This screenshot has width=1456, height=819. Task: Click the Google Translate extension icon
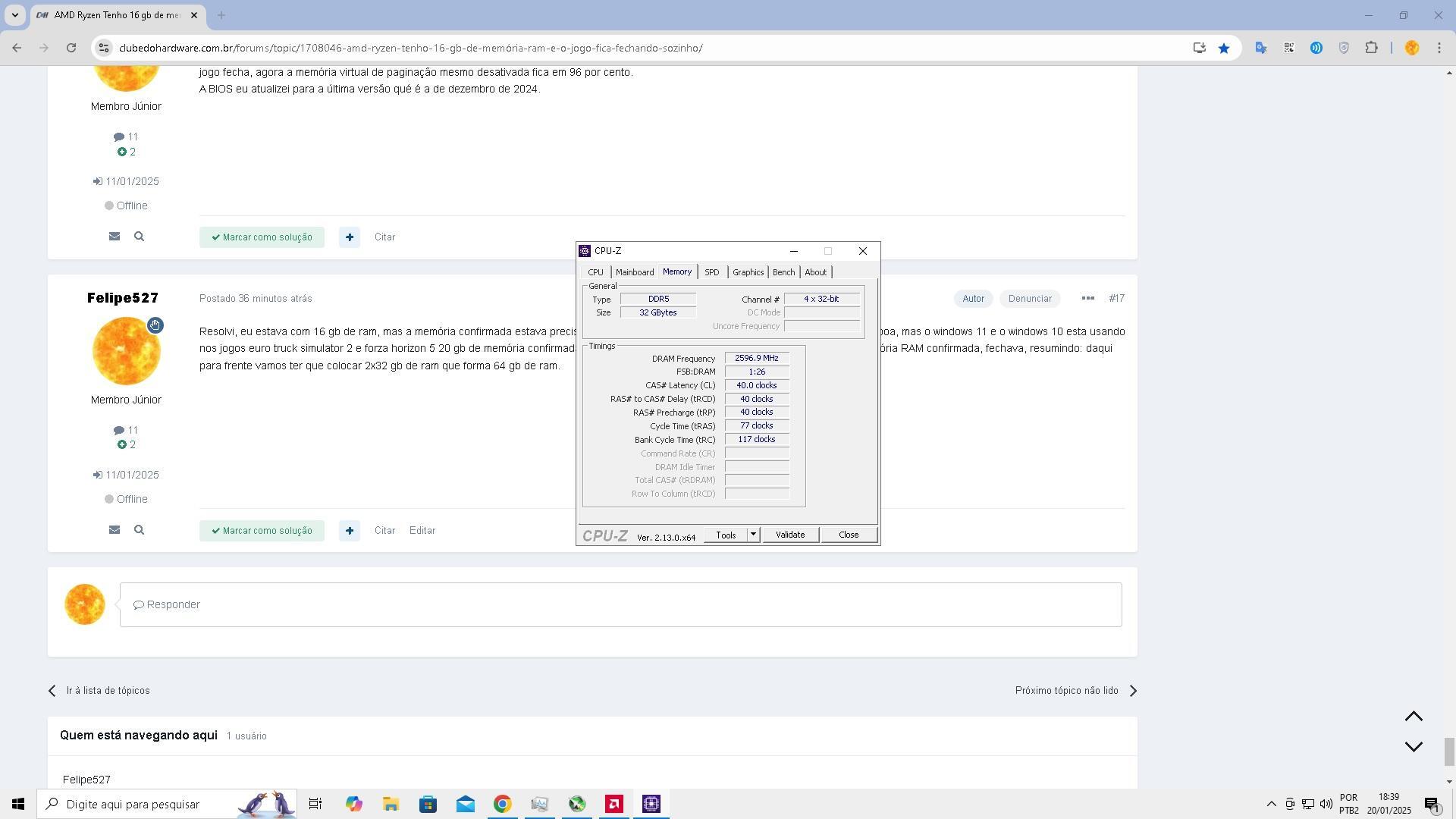click(x=1261, y=48)
